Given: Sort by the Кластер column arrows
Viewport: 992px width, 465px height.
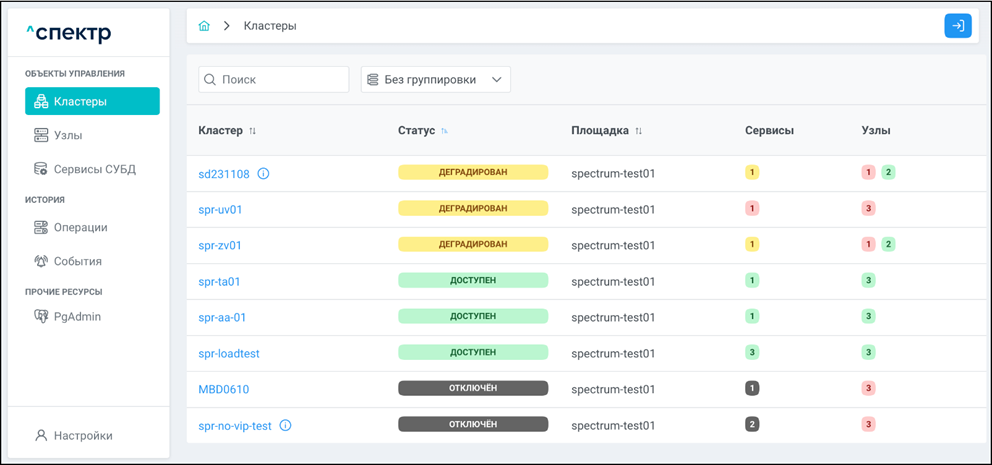Looking at the screenshot, I should [253, 131].
